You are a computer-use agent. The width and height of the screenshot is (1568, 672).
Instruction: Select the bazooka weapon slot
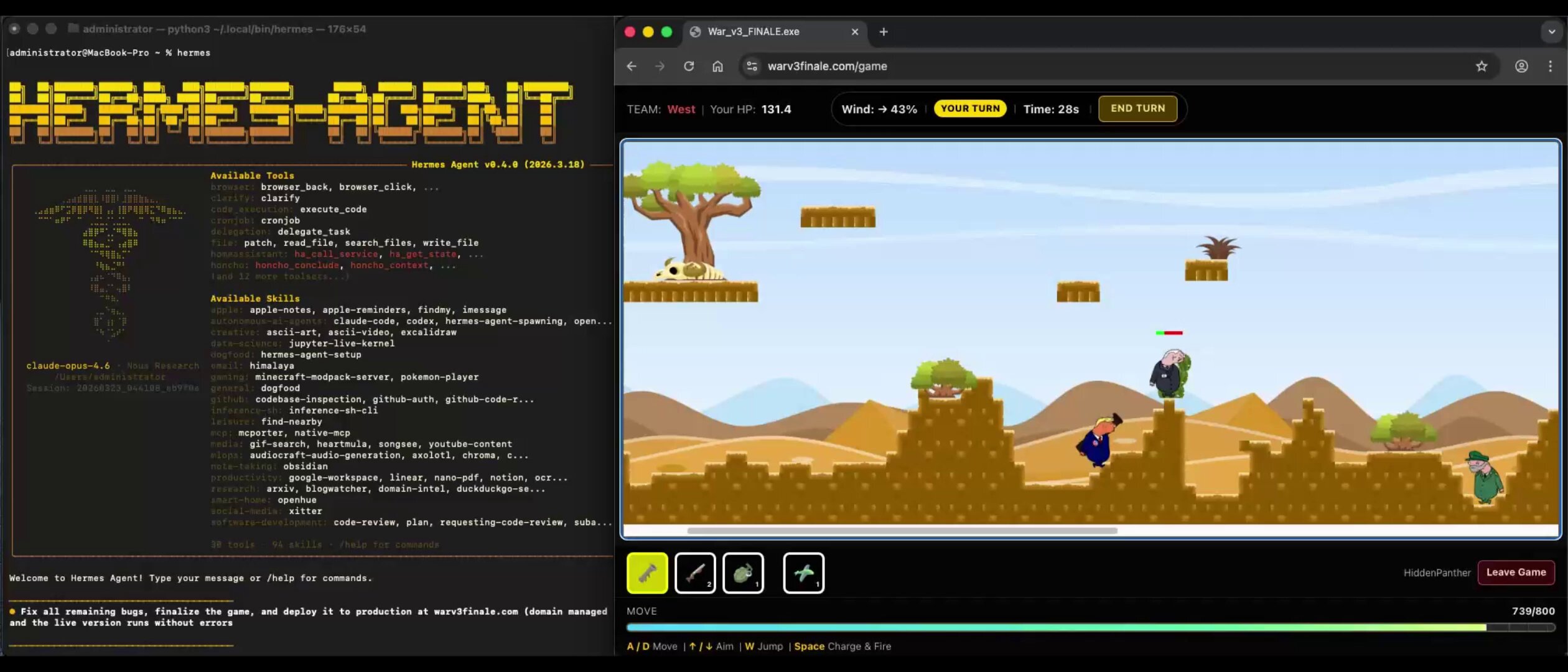647,572
